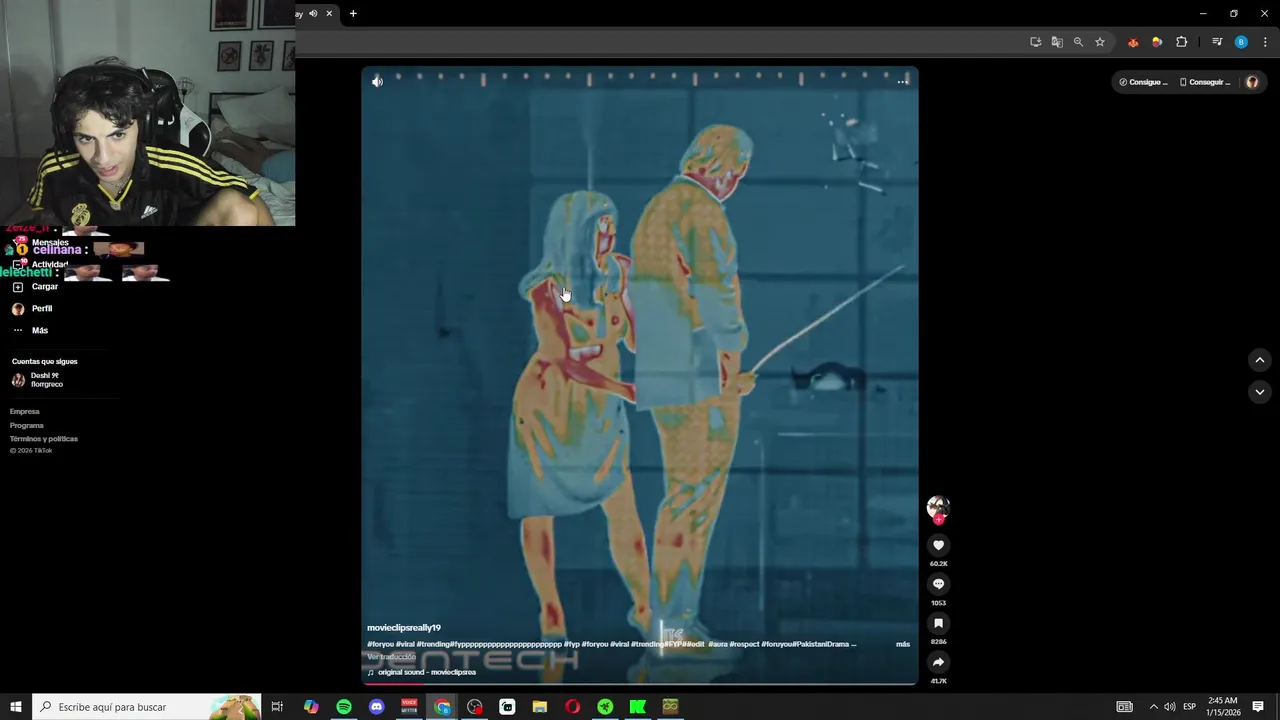
Task: Open the Windows notification center
Action: [x=1258, y=707]
